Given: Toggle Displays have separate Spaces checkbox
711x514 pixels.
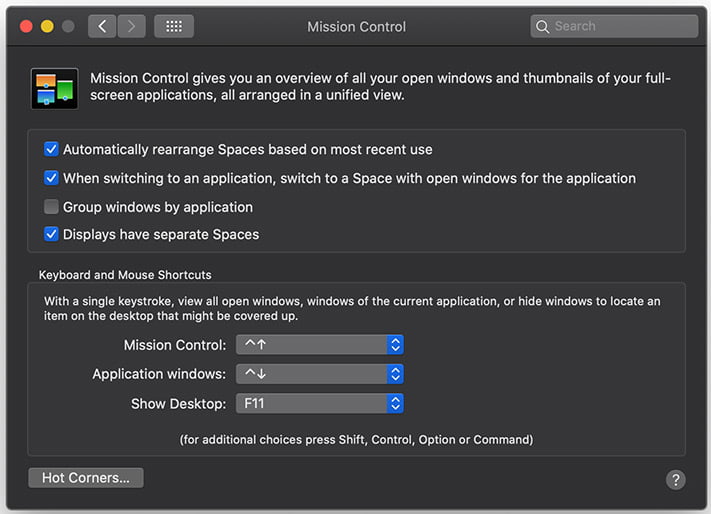Looking at the screenshot, I should (x=51, y=234).
